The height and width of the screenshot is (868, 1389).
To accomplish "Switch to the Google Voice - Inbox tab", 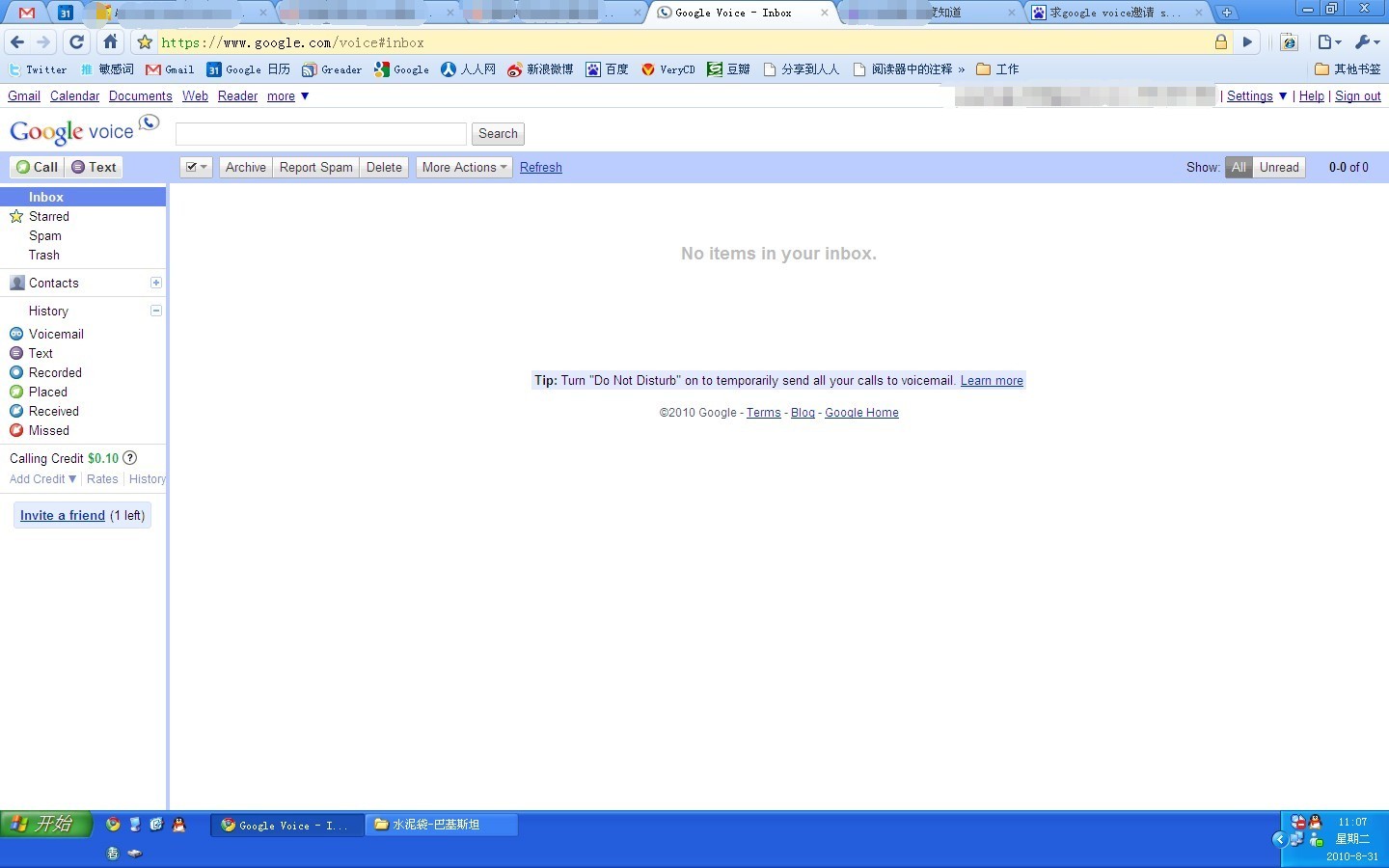I will (x=743, y=13).
